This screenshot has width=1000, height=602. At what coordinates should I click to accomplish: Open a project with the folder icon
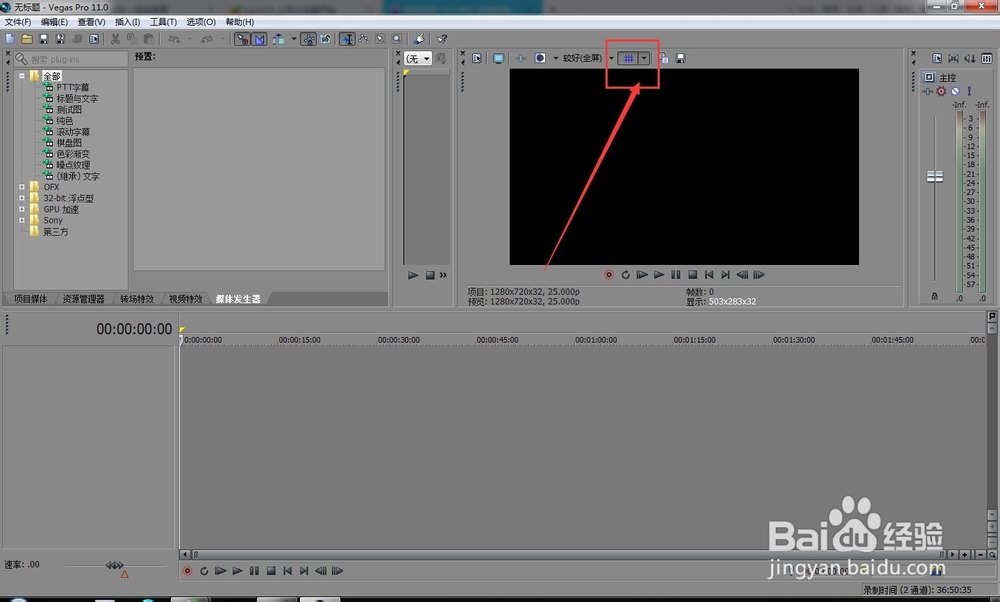pos(27,39)
